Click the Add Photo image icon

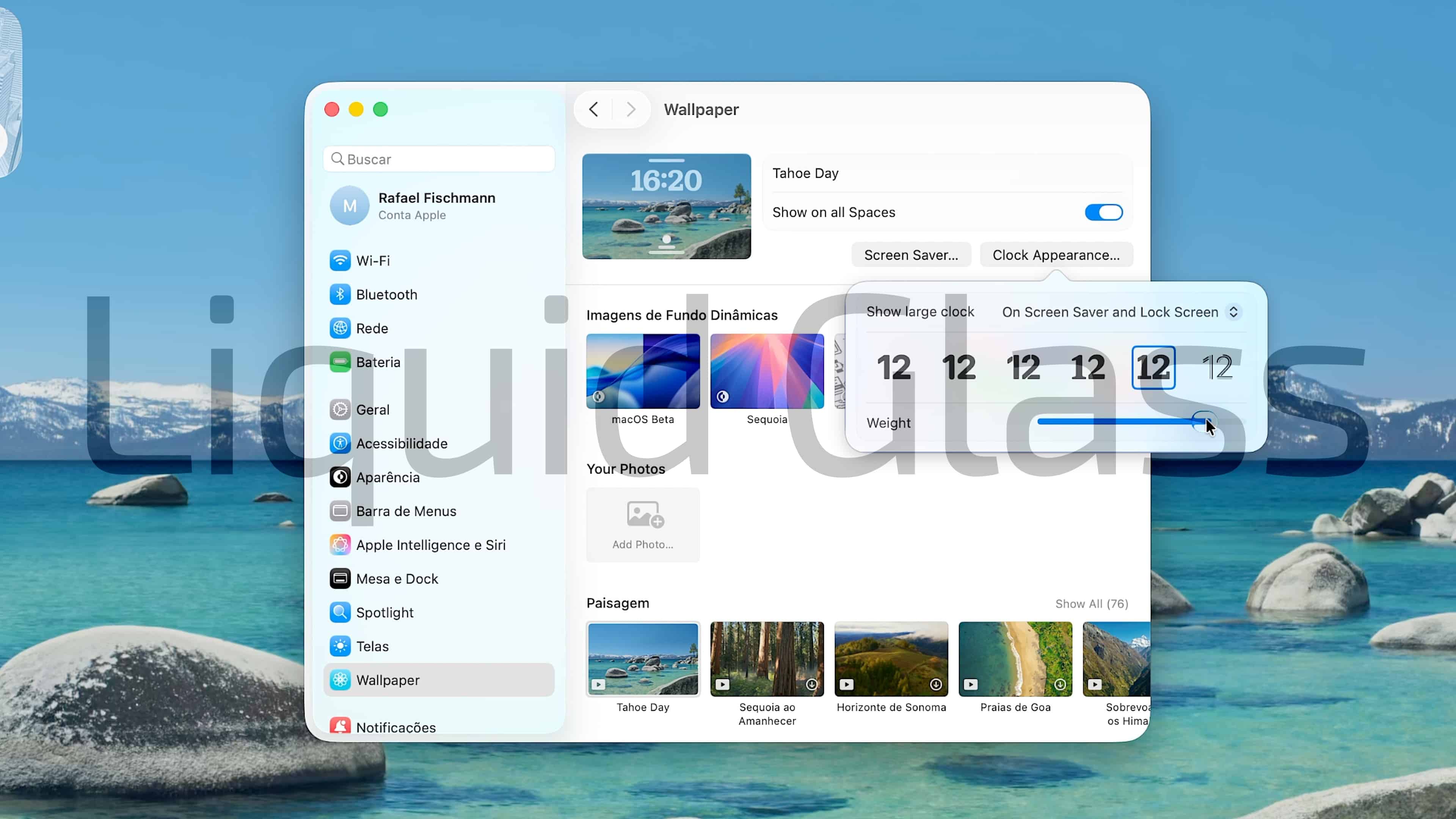click(x=645, y=515)
